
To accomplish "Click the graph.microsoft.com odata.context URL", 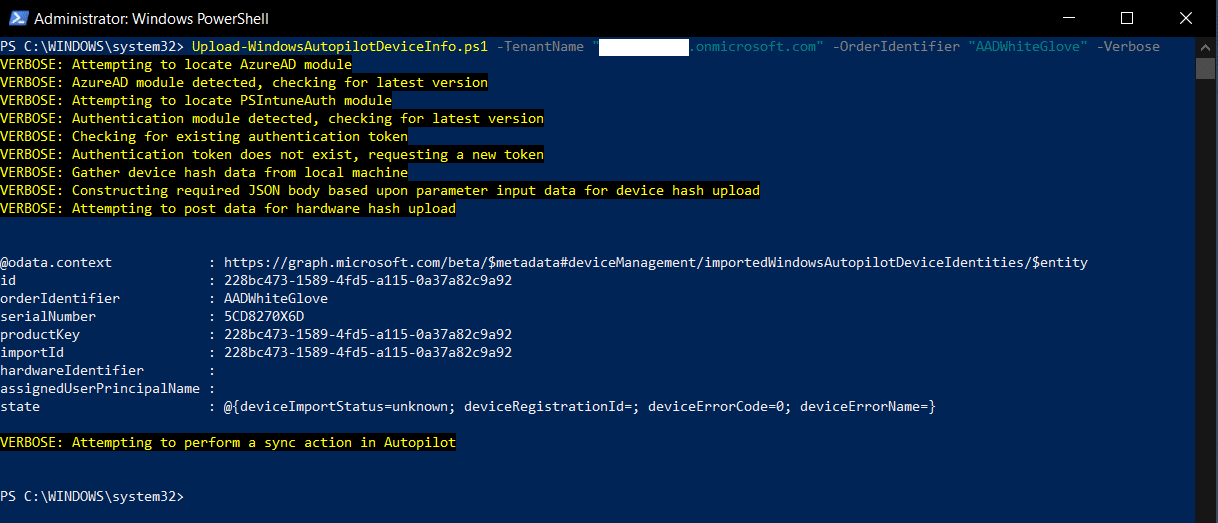I will [x=655, y=262].
